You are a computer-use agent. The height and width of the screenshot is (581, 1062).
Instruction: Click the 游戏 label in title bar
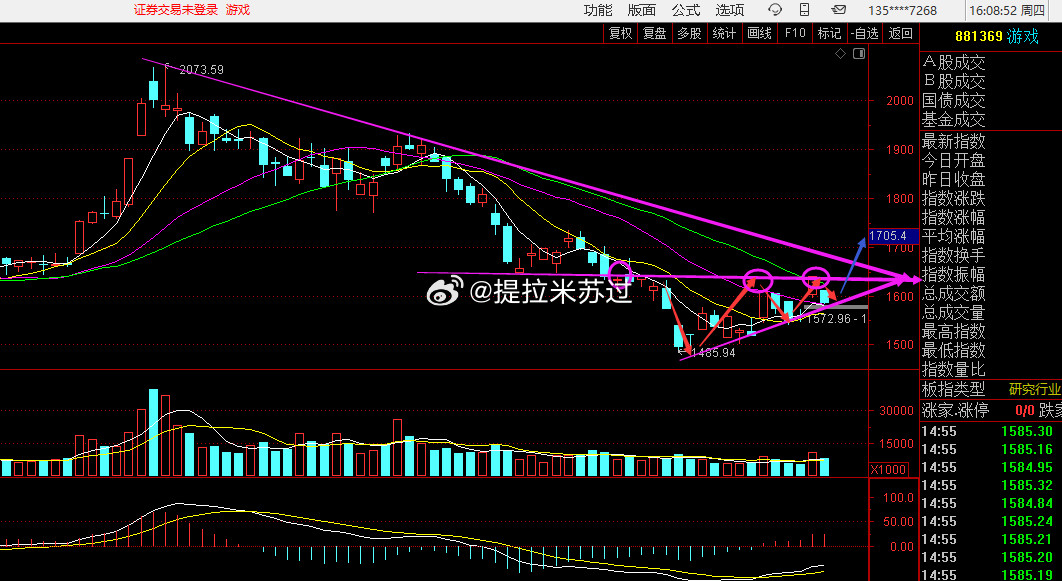pos(238,10)
